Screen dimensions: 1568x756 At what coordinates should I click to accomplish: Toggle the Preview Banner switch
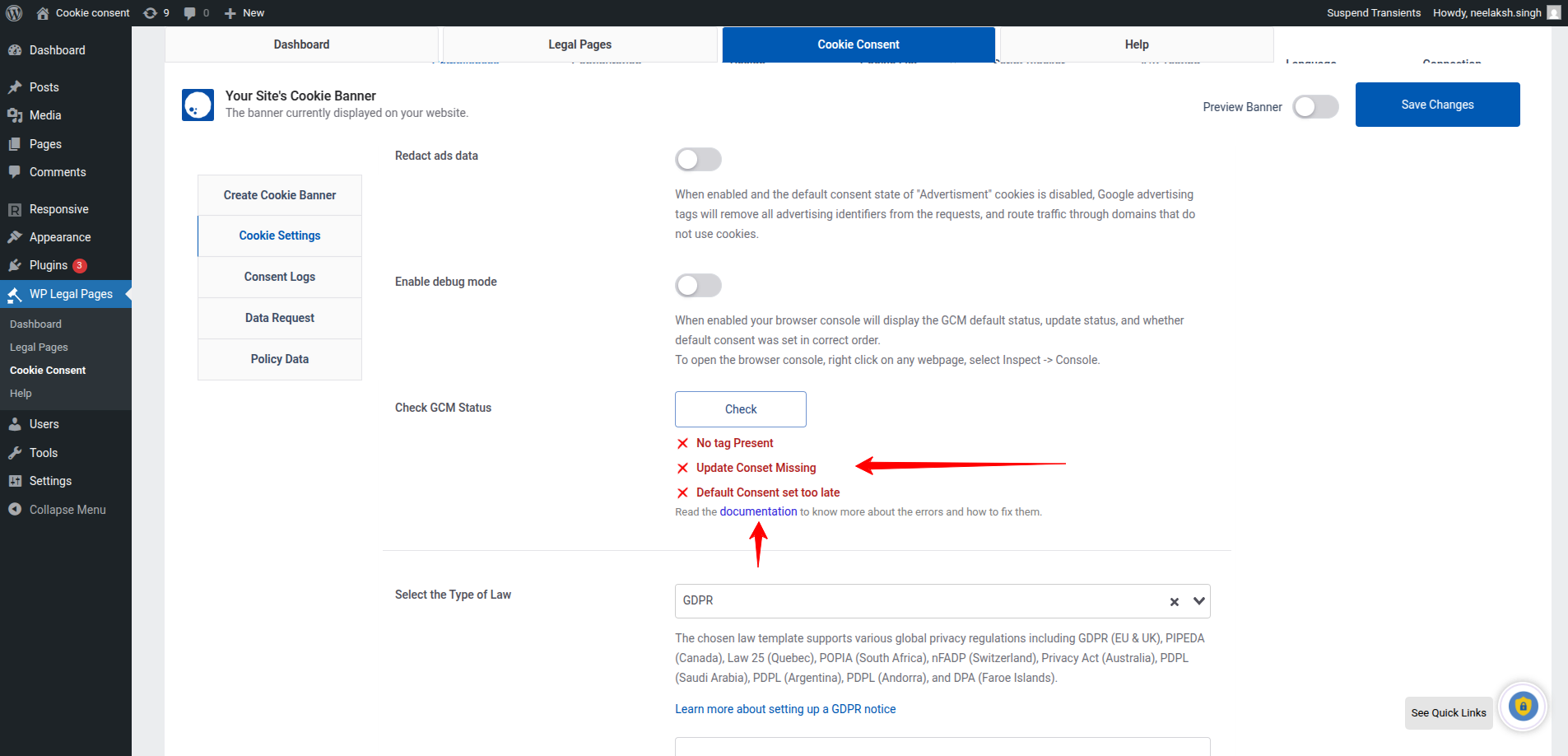[1314, 106]
